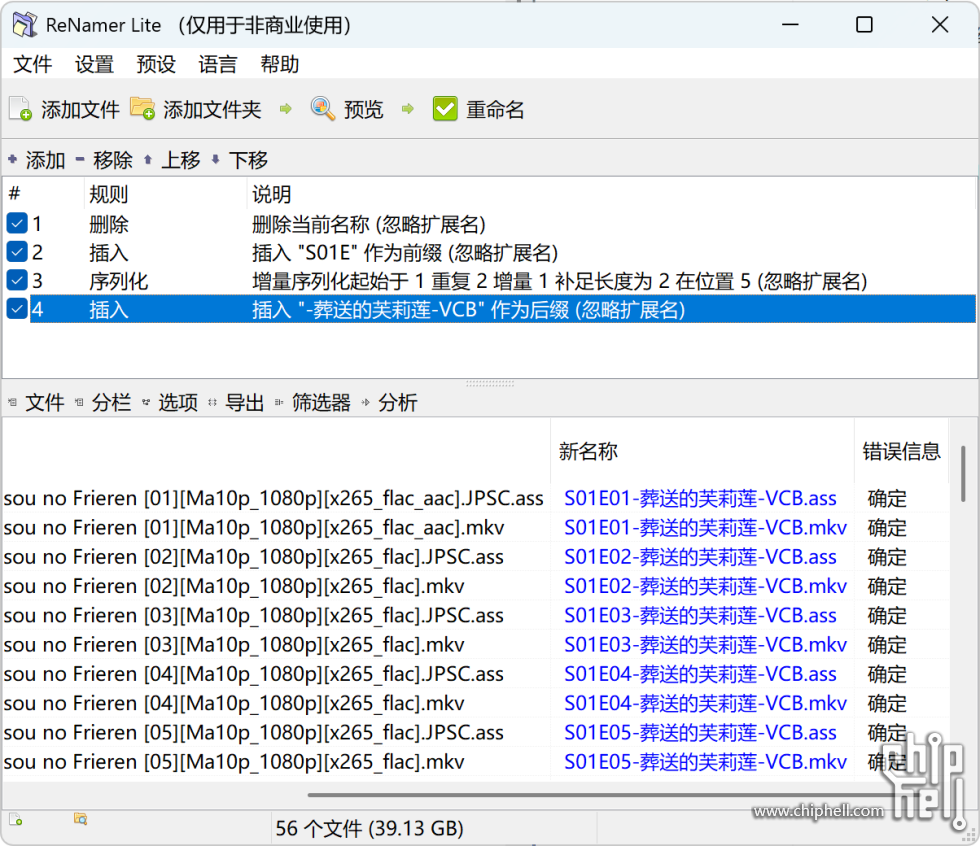
Task: Expand the 选项 options panel section
Action: (x=177, y=402)
